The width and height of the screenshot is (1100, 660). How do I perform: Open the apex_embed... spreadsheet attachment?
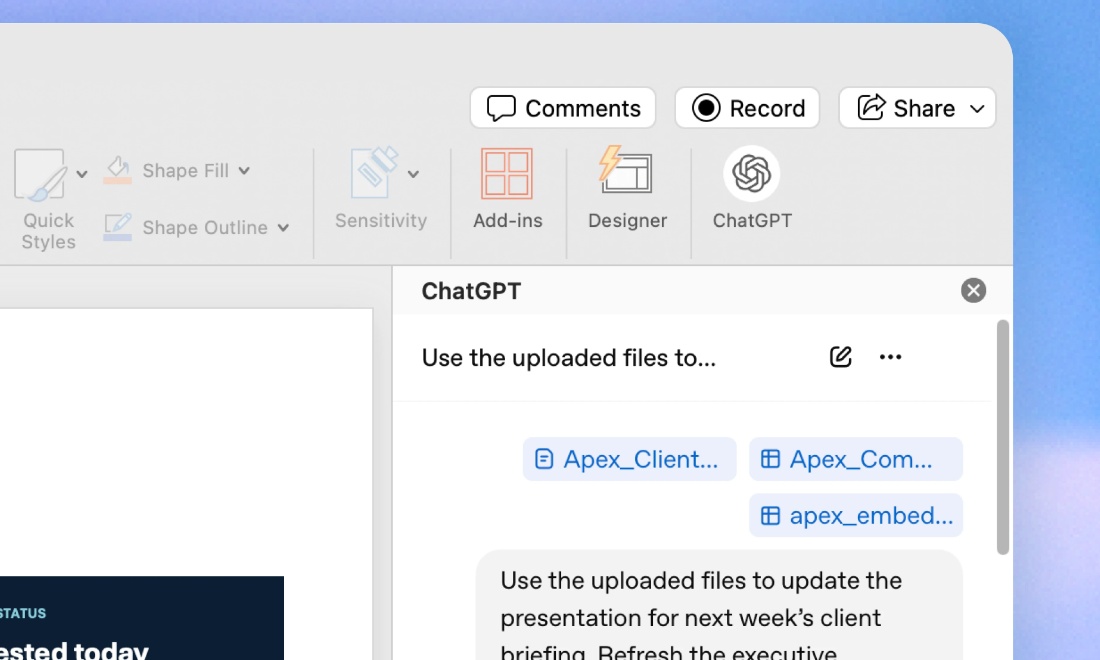[x=856, y=516]
